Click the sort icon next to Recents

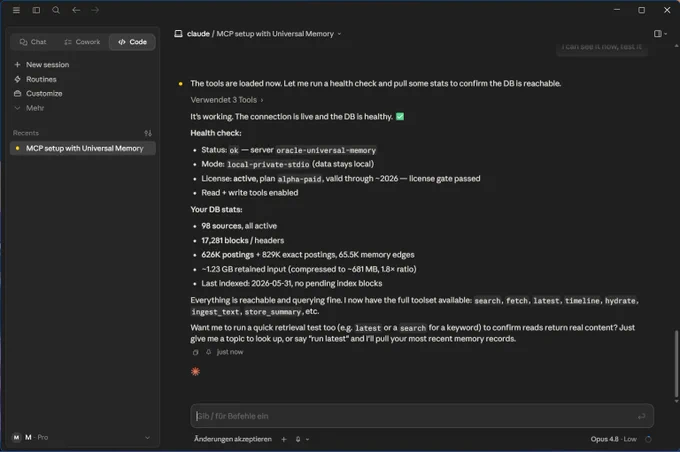(x=148, y=133)
